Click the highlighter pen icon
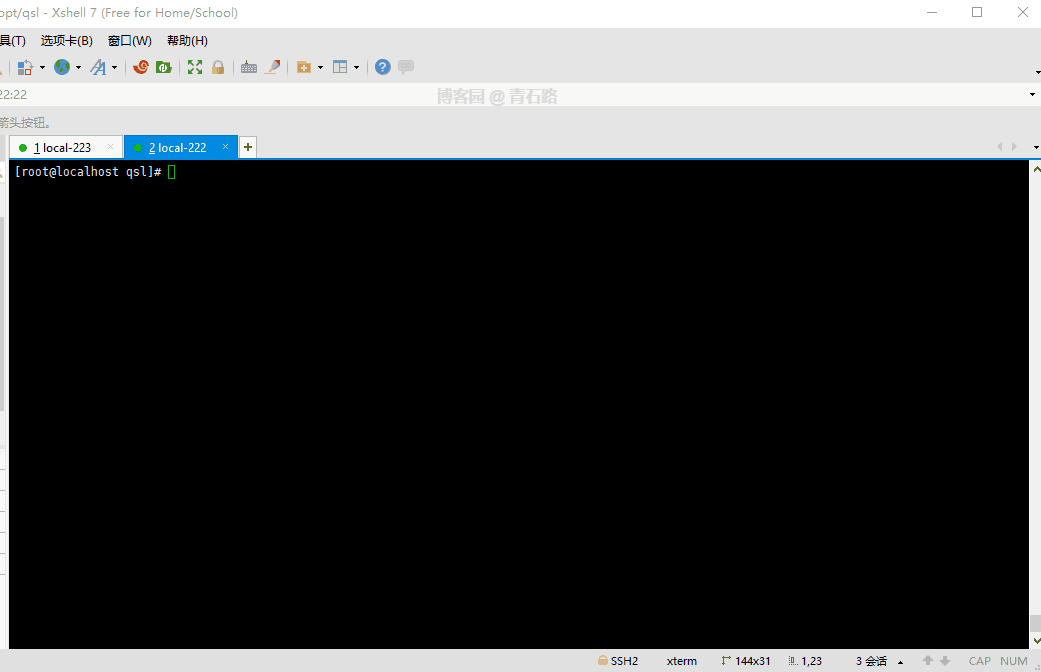1041x672 pixels. click(x=272, y=67)
